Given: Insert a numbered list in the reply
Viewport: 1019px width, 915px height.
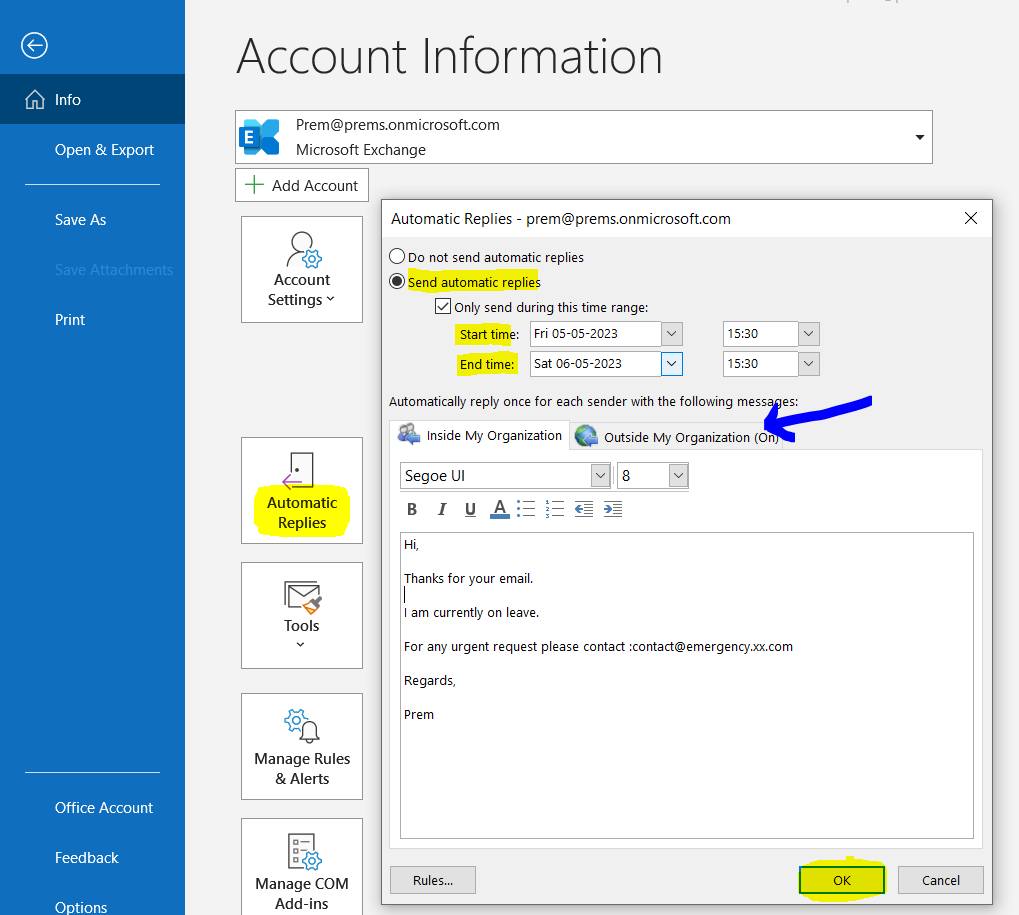Looking at the screenshot, I should [x=555, y=509].
